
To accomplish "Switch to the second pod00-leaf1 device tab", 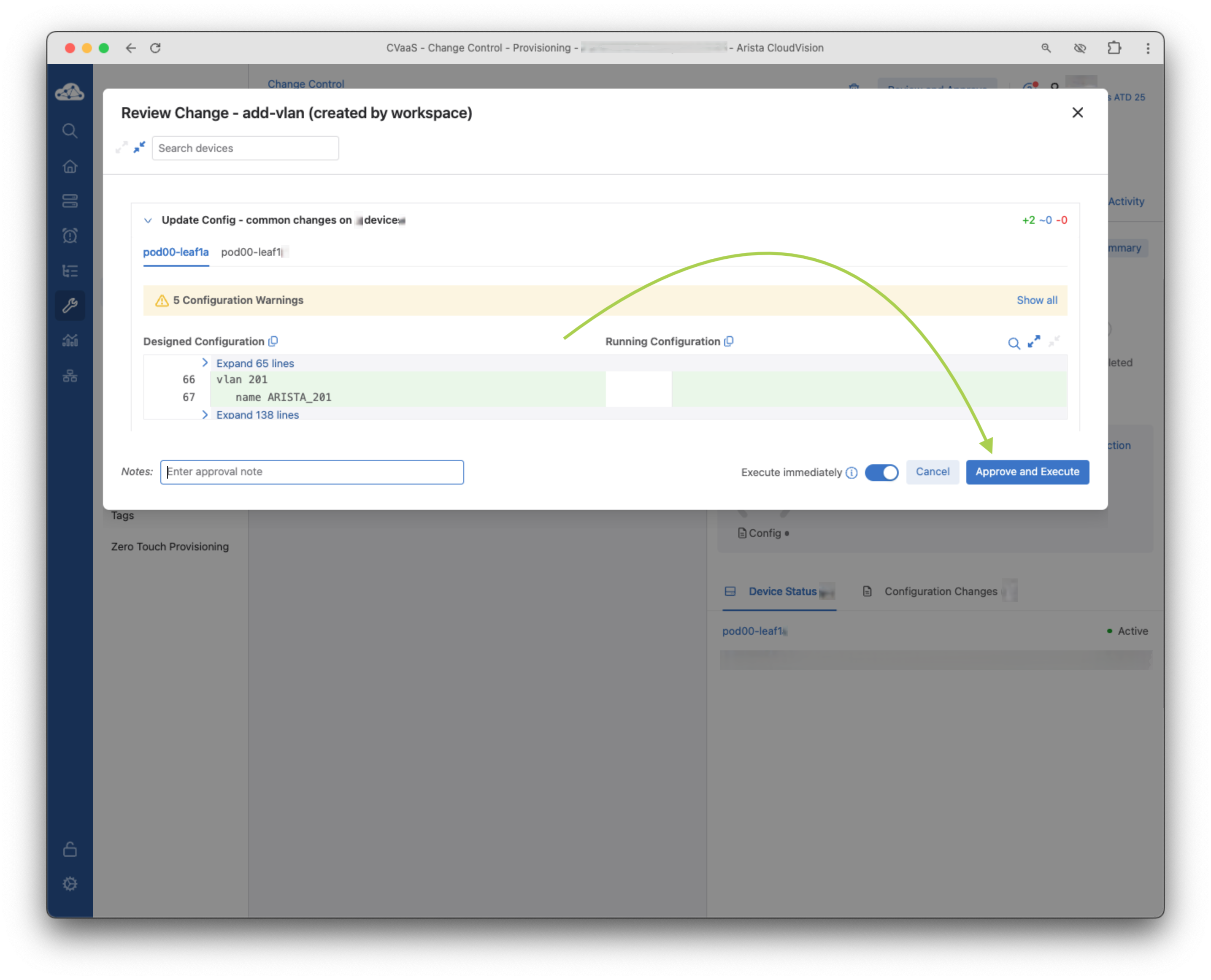I will pyautogui.click(x=252, y=252).
